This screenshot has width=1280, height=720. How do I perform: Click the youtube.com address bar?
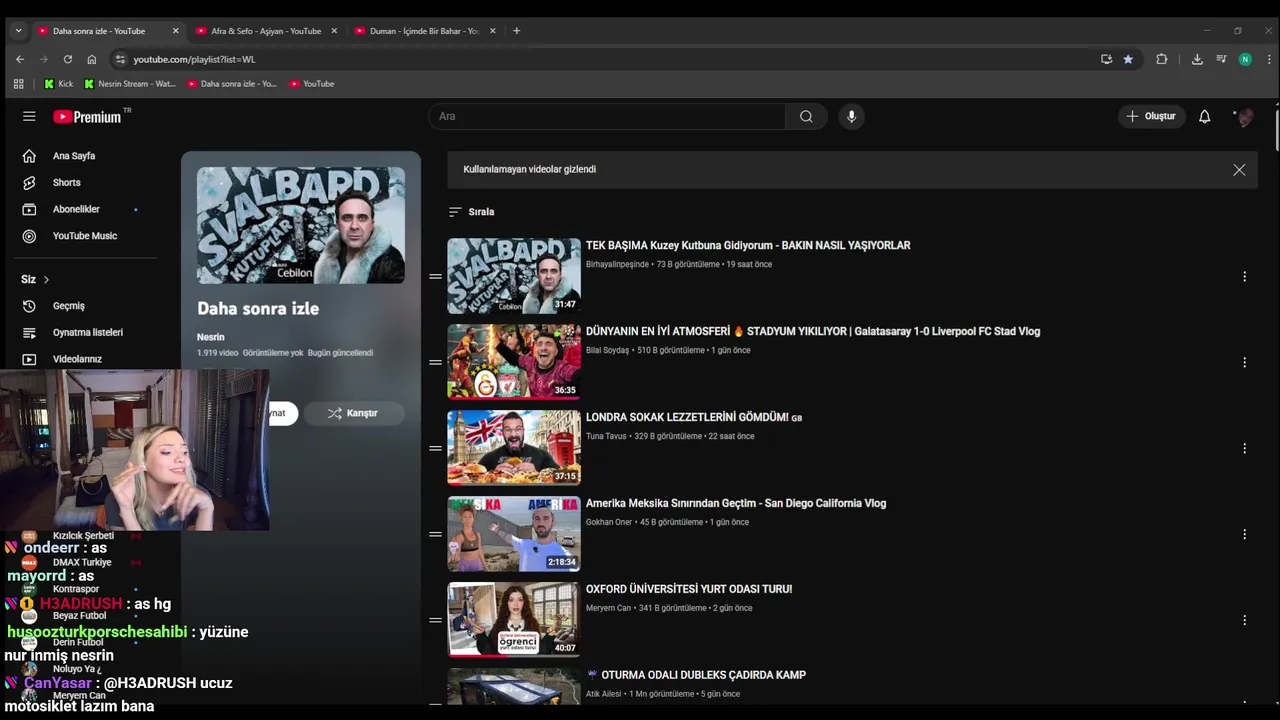click(x=600, y=59)
